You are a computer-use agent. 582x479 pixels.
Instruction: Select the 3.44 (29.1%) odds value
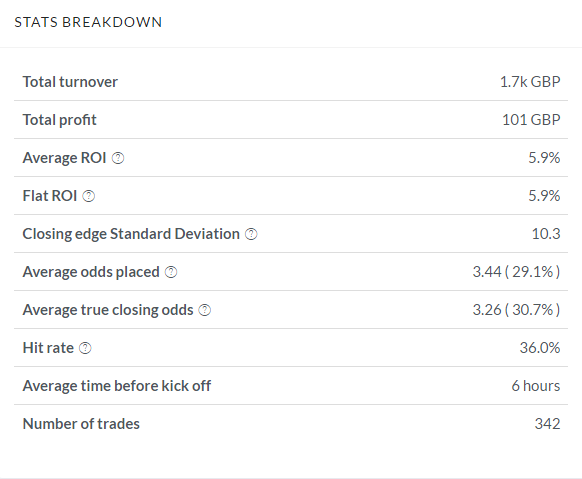(x=516, y=272)
